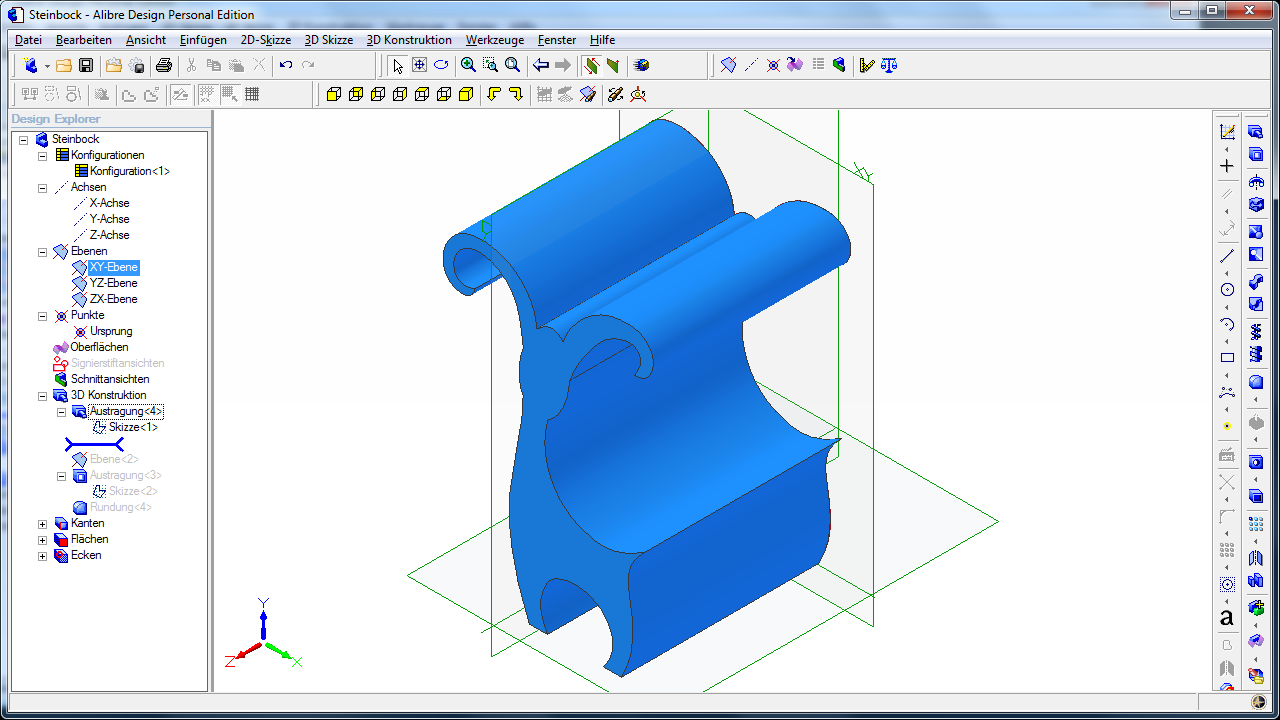
Task: Collapse the Austragung<3> feature
Action: [61, 475]
